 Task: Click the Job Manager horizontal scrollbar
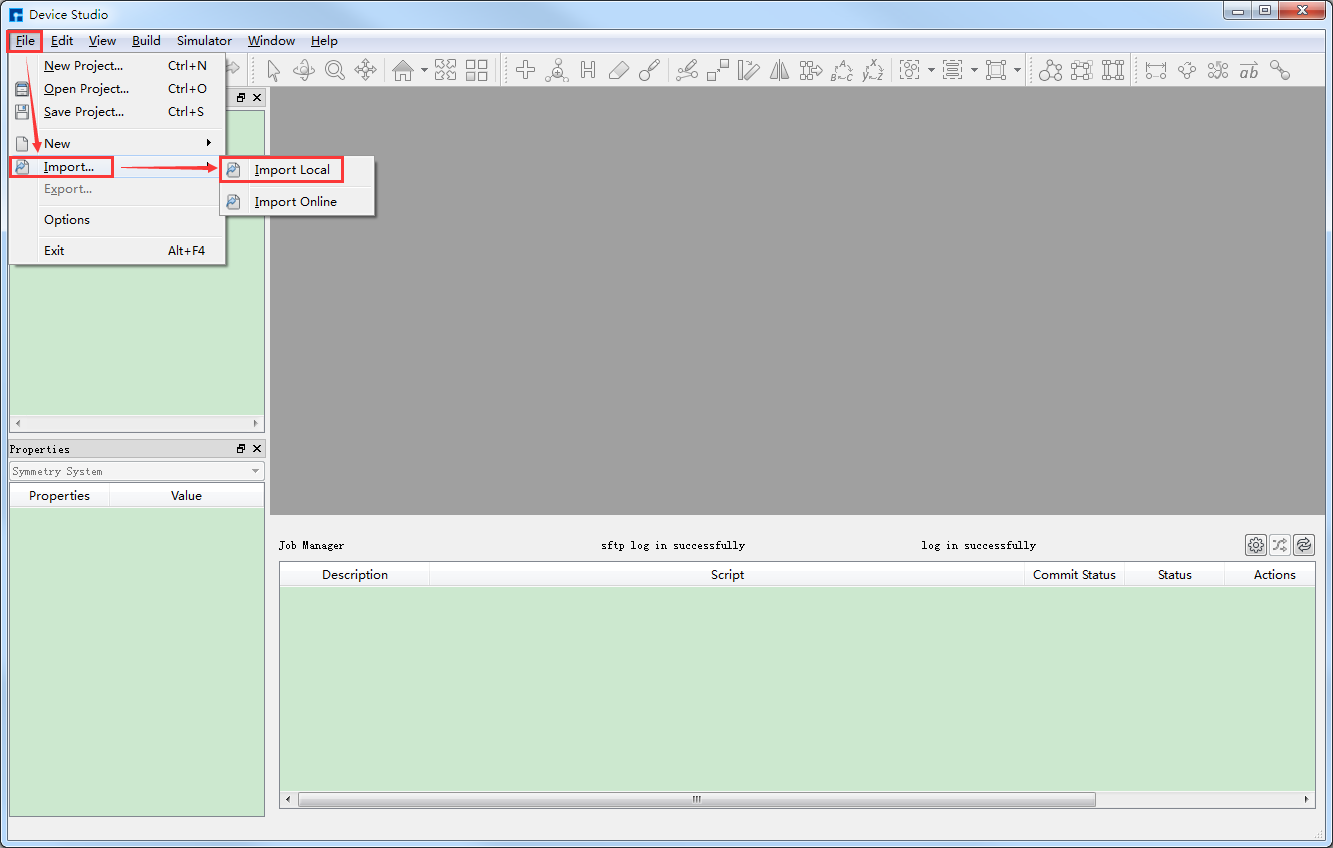tap(696, 800)
